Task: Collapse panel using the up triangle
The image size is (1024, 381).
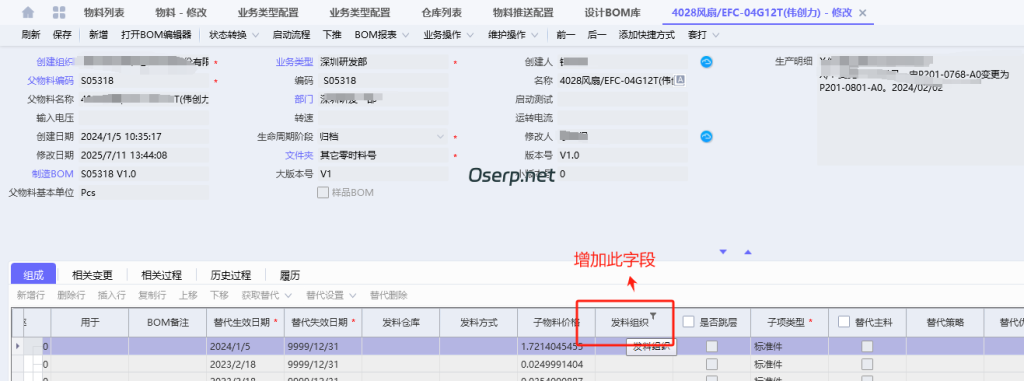Action: [x=748, y=252]
